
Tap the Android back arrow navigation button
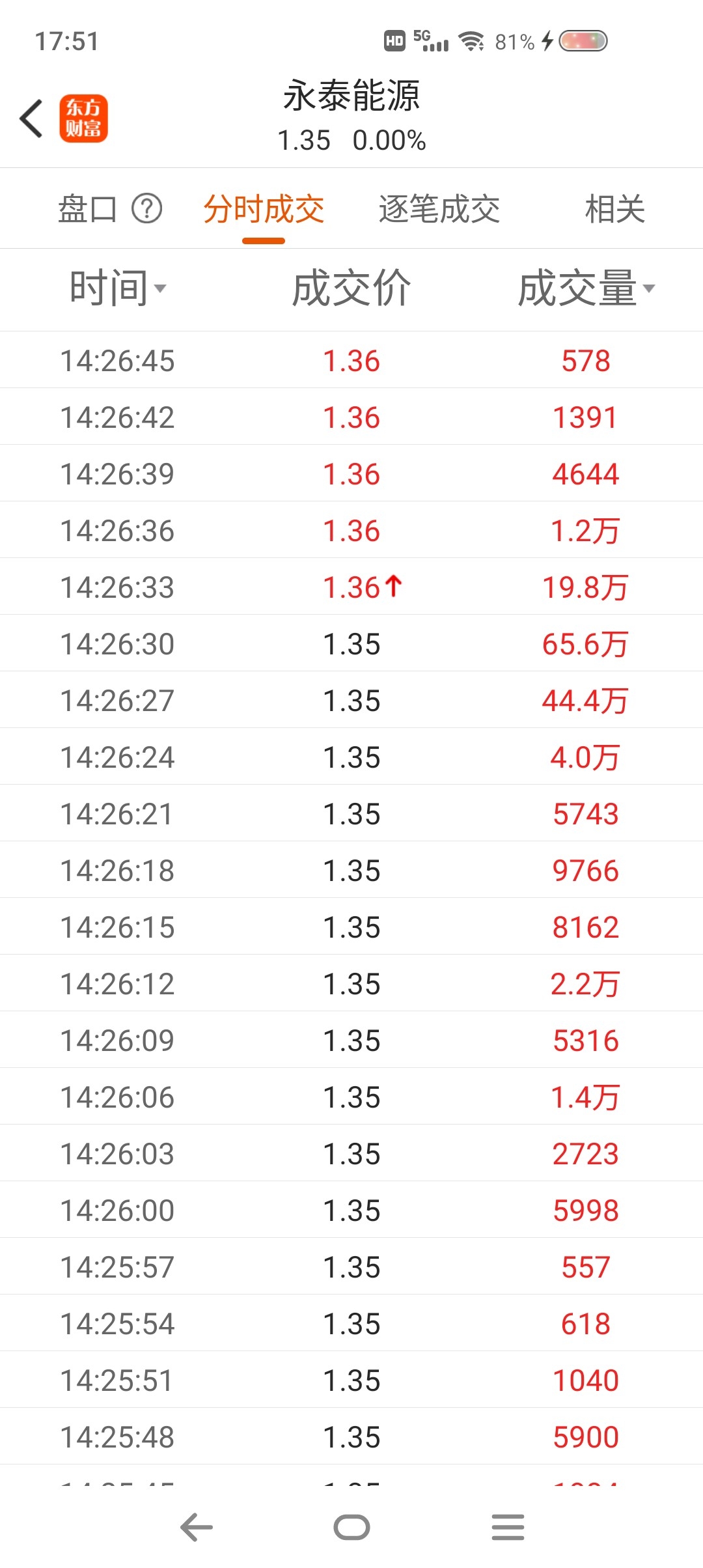pos(197,1527)
